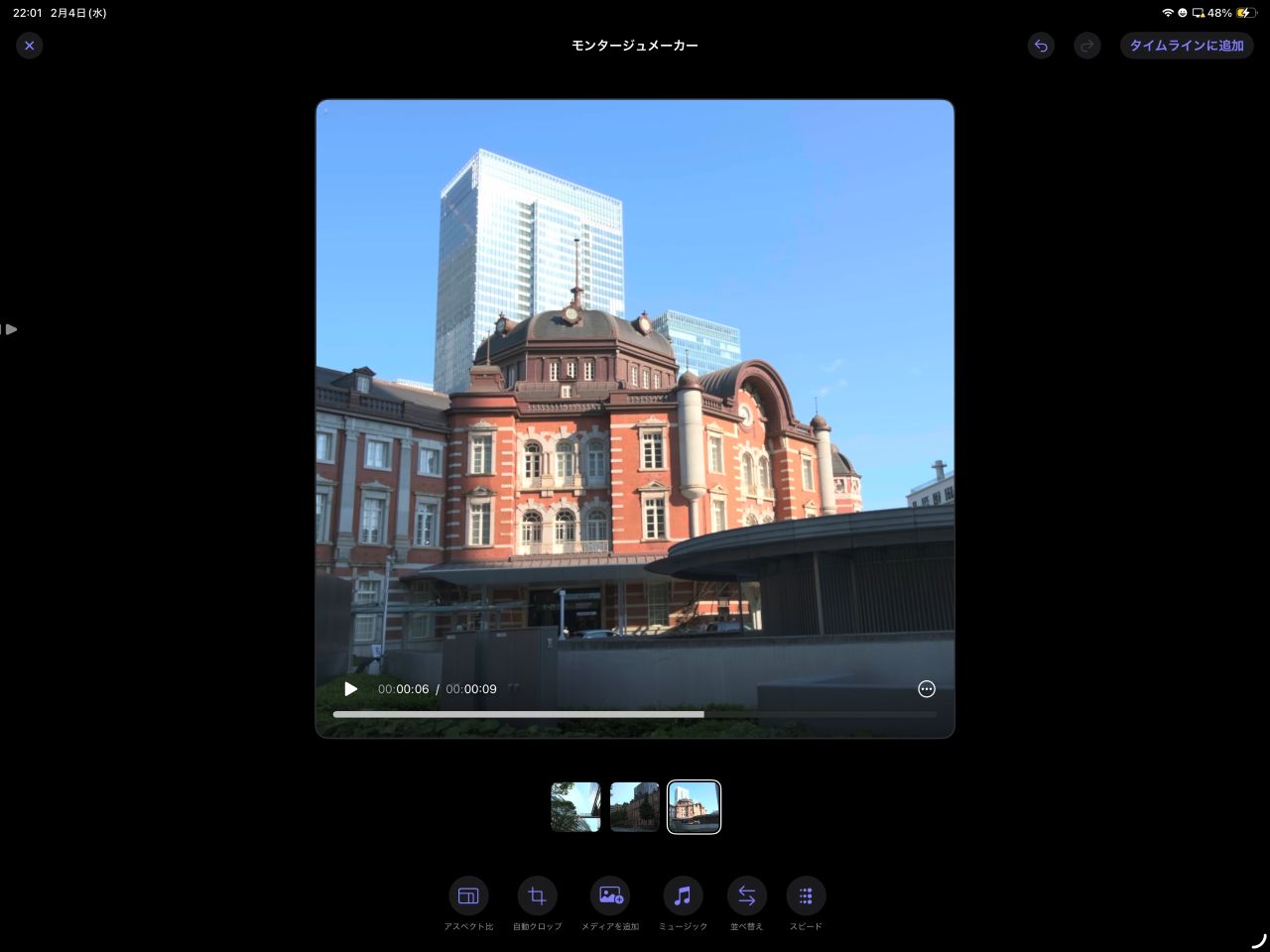
Task: Undo the last edit
Action: tap(1041, 46)
